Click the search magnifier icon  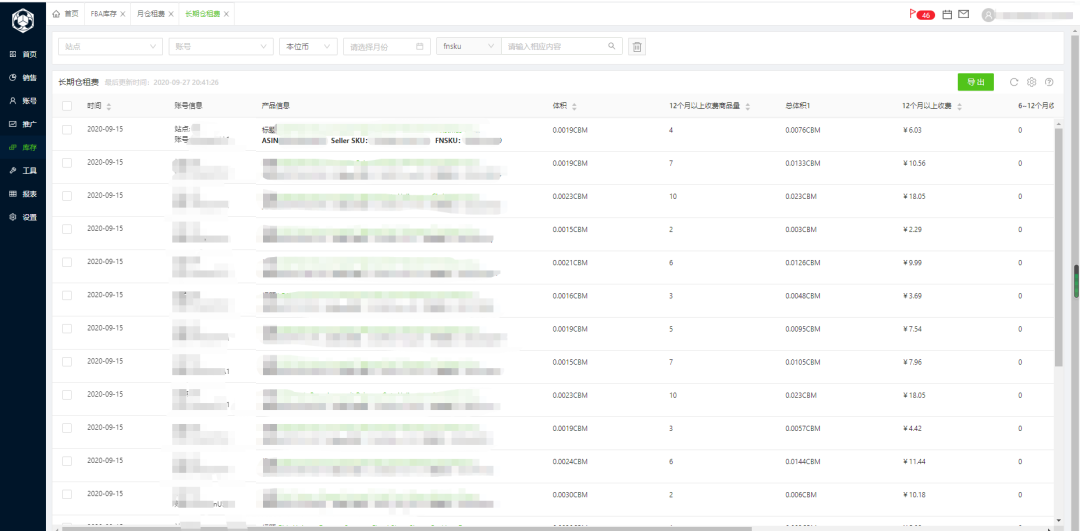[x=611, y=46]
